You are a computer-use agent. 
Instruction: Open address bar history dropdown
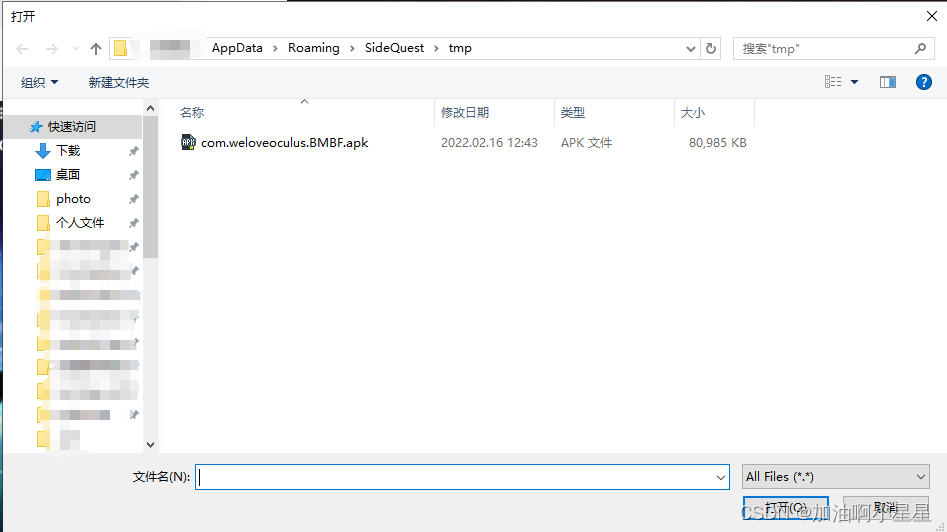pos(691,49)
